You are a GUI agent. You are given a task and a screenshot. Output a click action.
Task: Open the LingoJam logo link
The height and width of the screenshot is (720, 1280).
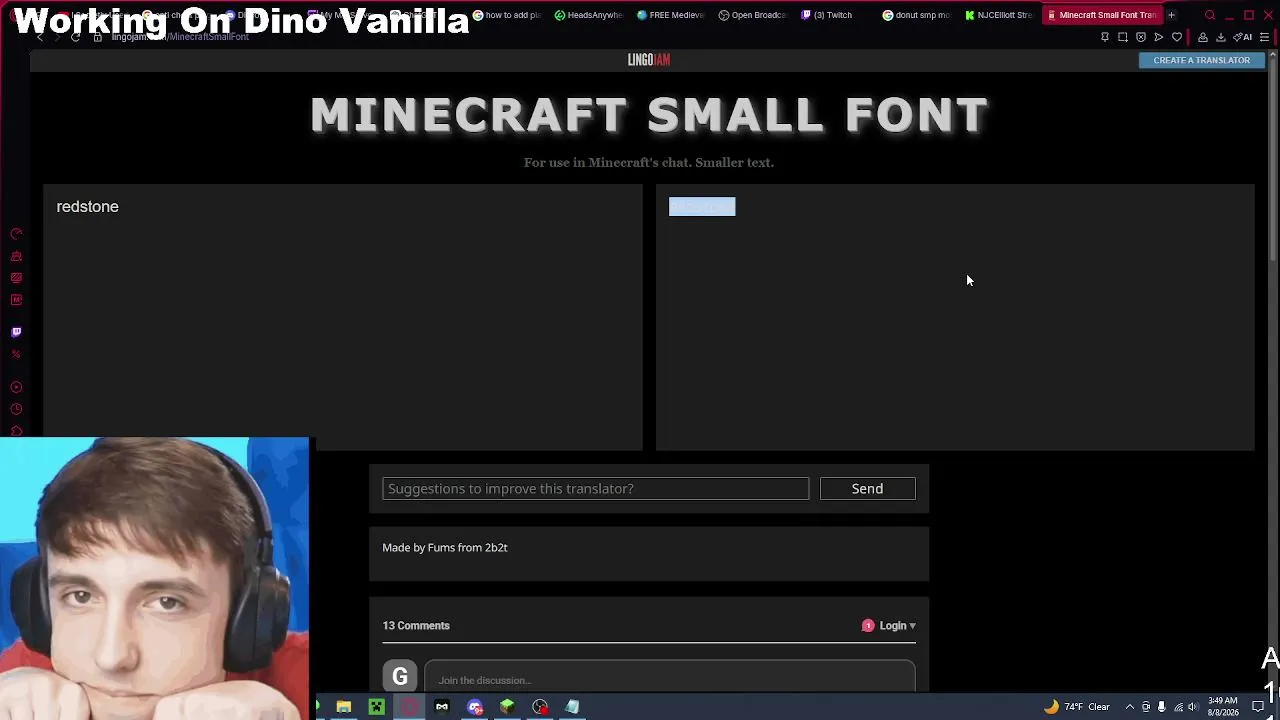(649, 60)
